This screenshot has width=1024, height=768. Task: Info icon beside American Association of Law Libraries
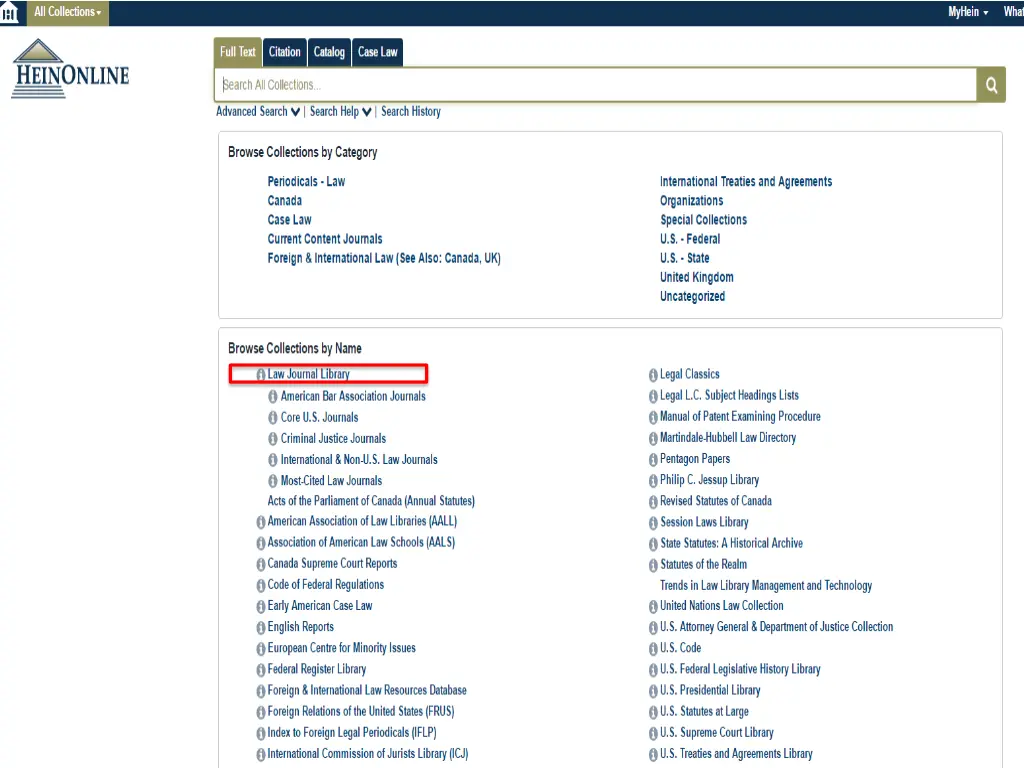(261, 522)
